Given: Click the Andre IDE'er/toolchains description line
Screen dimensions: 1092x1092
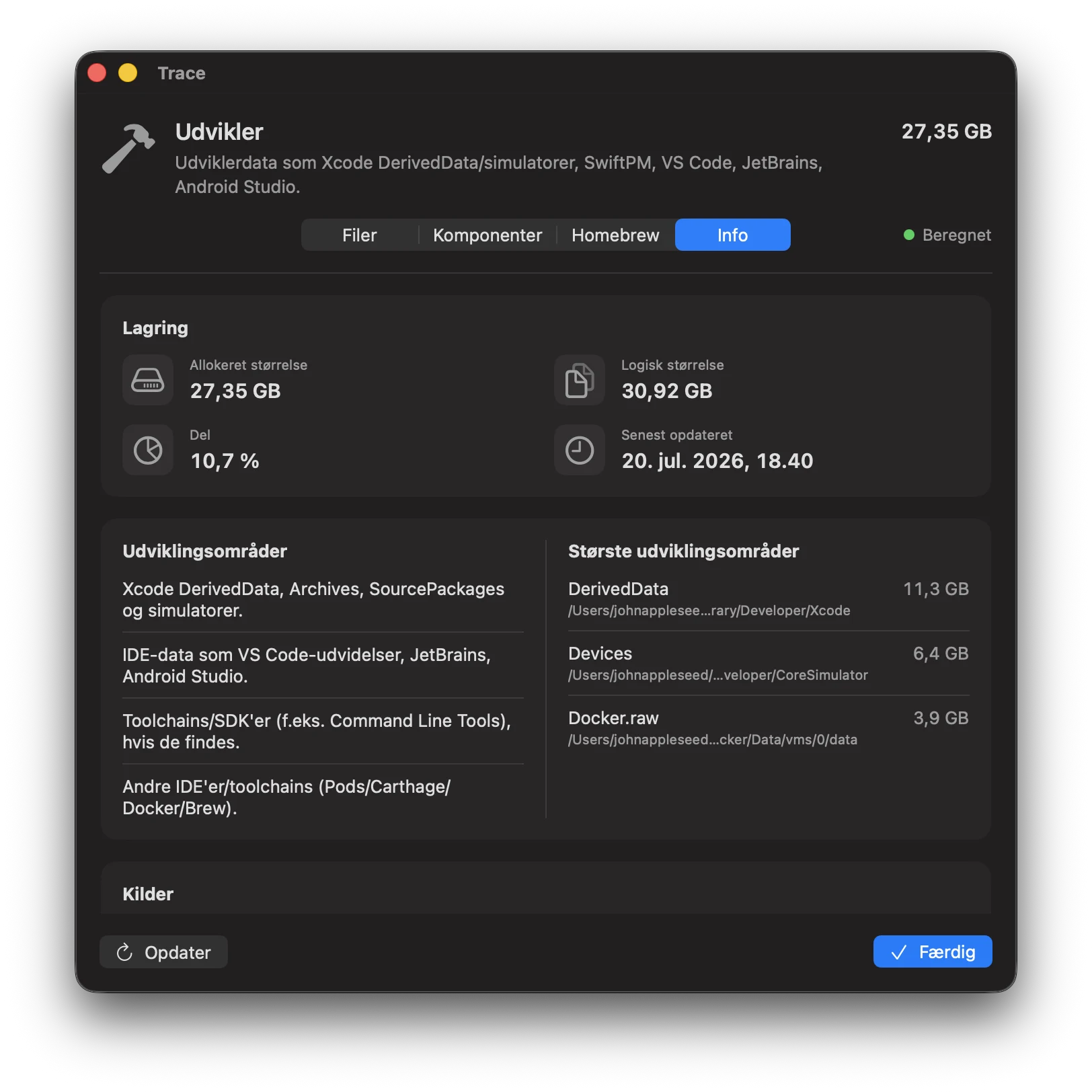Looking at the screenshot, I should coord(286,797).
